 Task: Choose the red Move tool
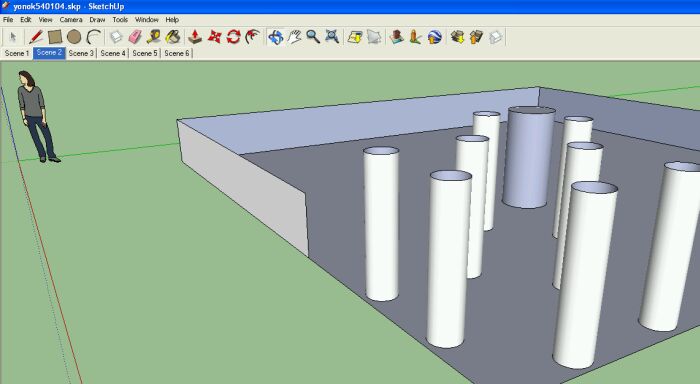pyautogui.click(x=214, y=37)
